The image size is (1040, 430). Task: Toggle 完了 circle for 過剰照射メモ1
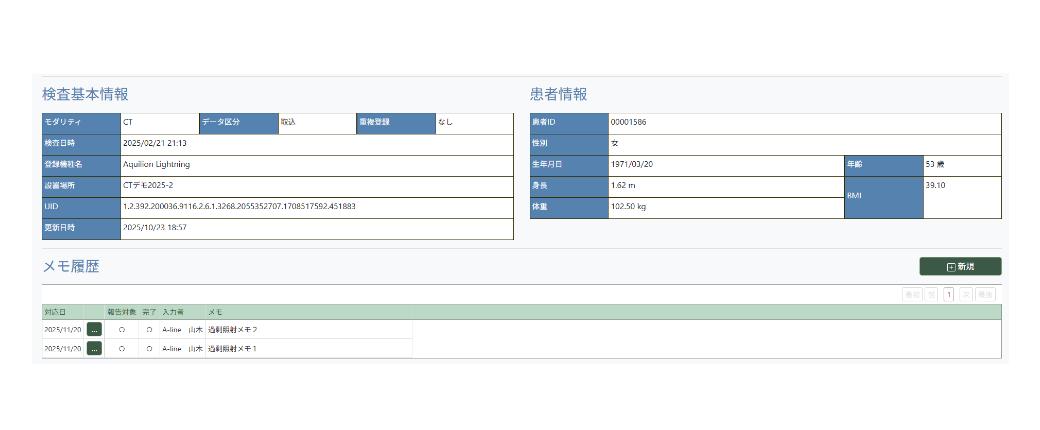point(149,348)
